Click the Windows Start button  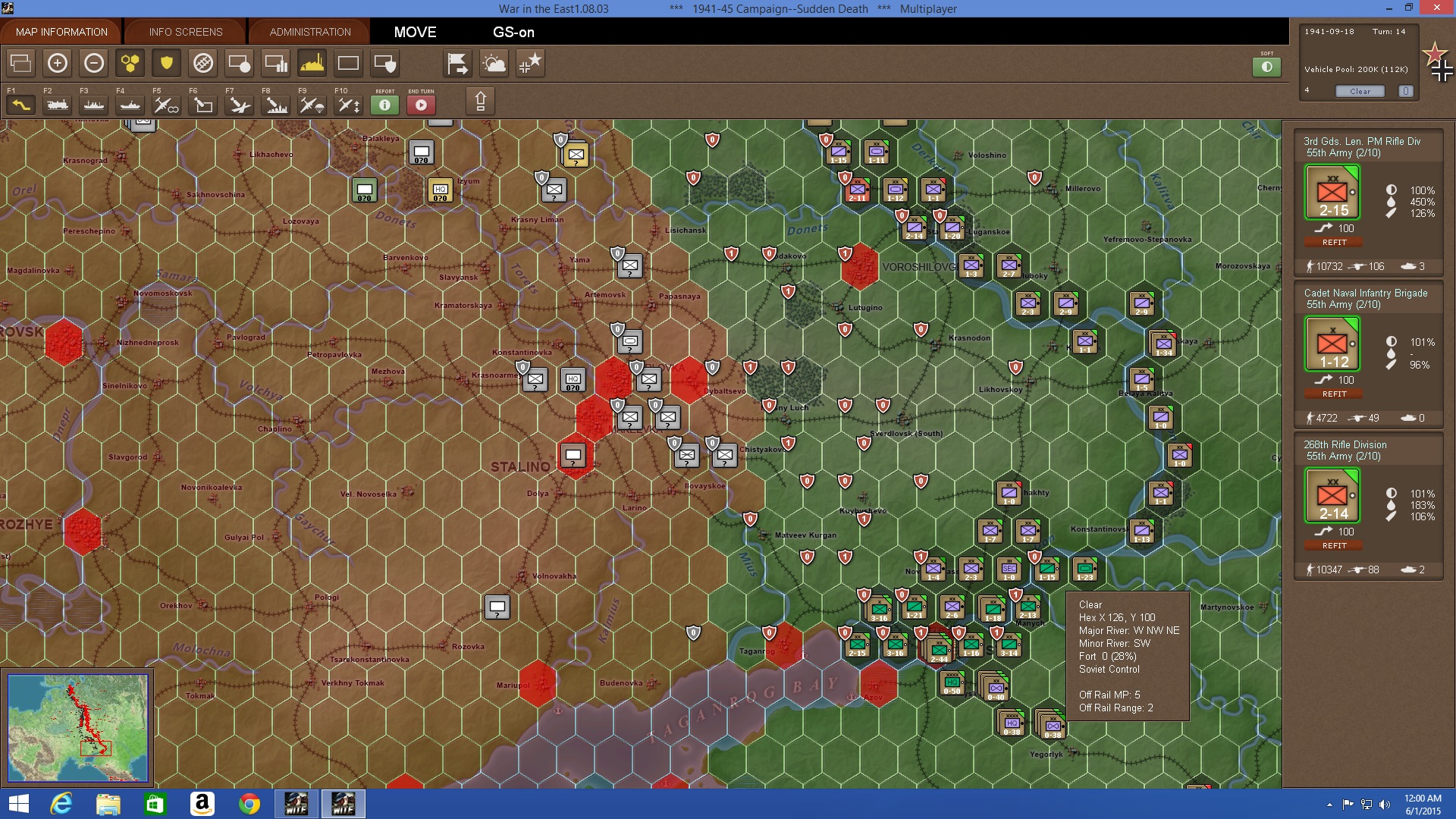click(18, 804)
